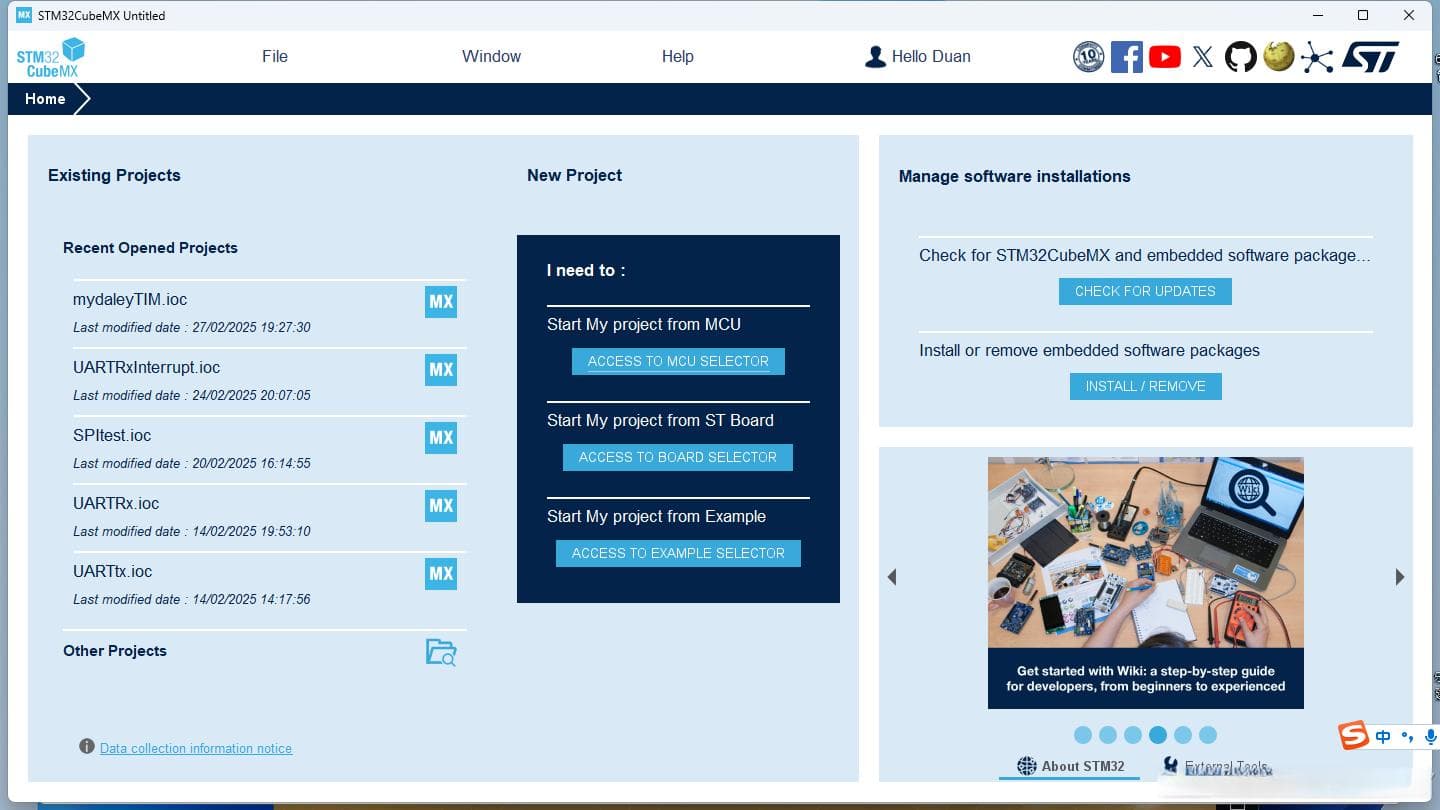Click the user account silhouette icon
The width and height of the screenshot is (1440, 810).
coord(875,57)
